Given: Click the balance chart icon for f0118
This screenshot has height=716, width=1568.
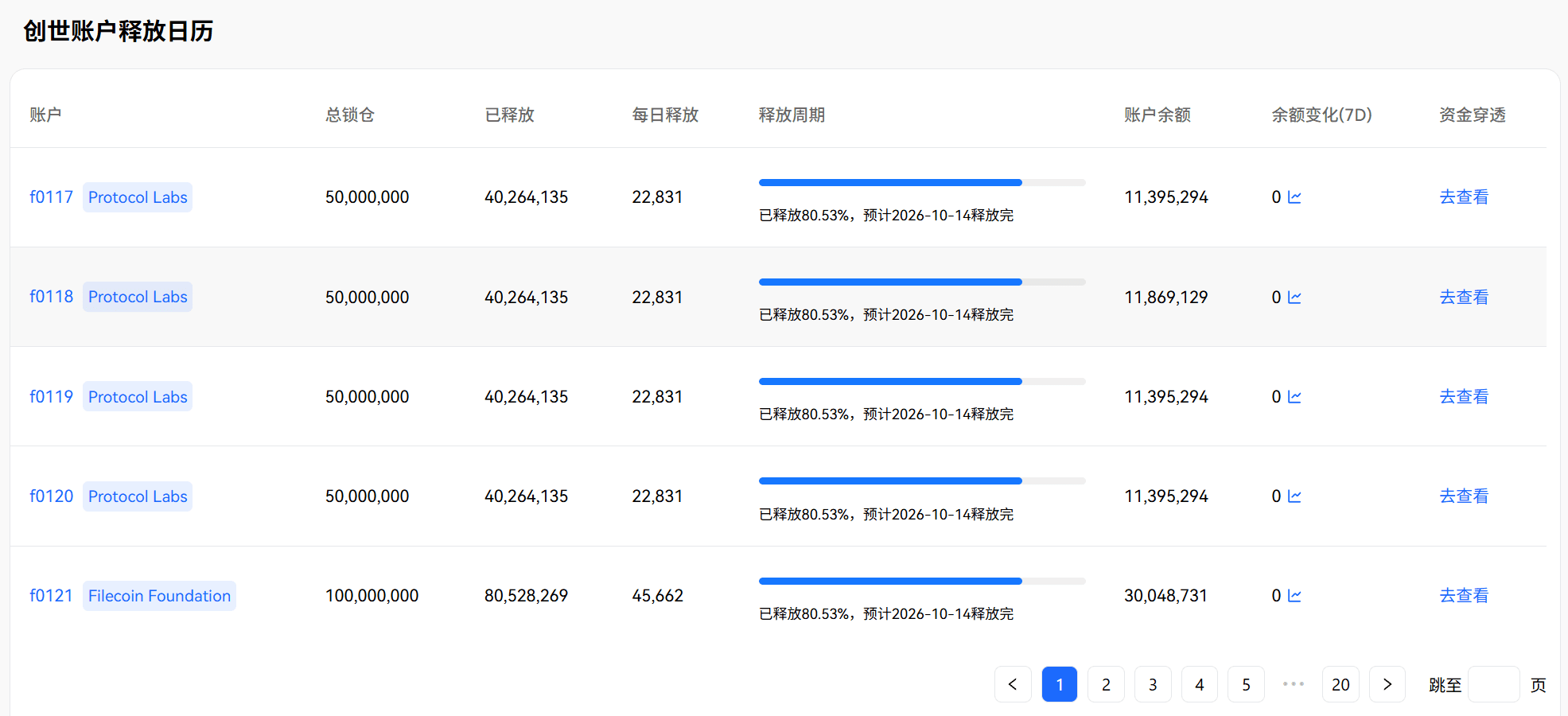Looking at the screenshot, I should tap(1294, 298).
